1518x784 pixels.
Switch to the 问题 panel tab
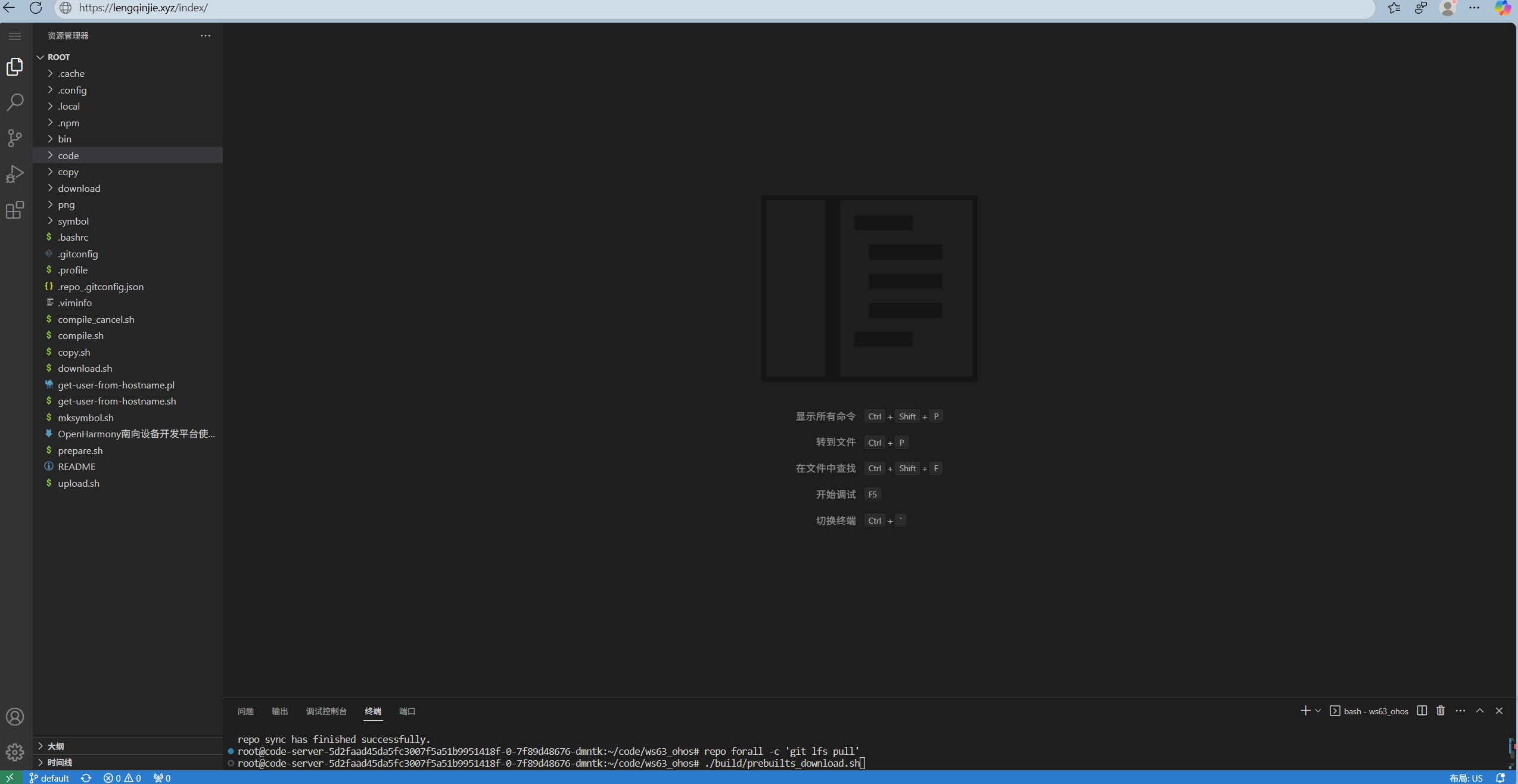click(x=245, y=711)
